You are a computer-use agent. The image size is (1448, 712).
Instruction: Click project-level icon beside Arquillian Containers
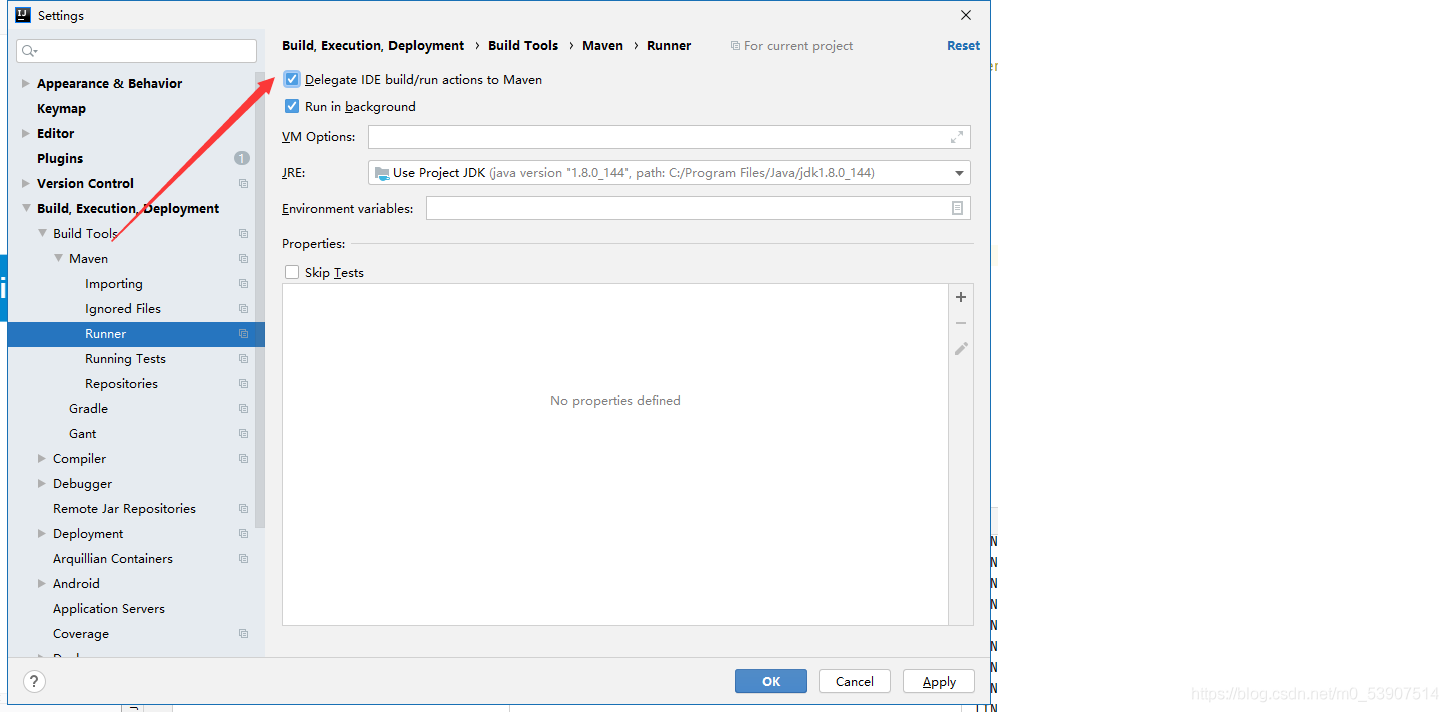243,559
